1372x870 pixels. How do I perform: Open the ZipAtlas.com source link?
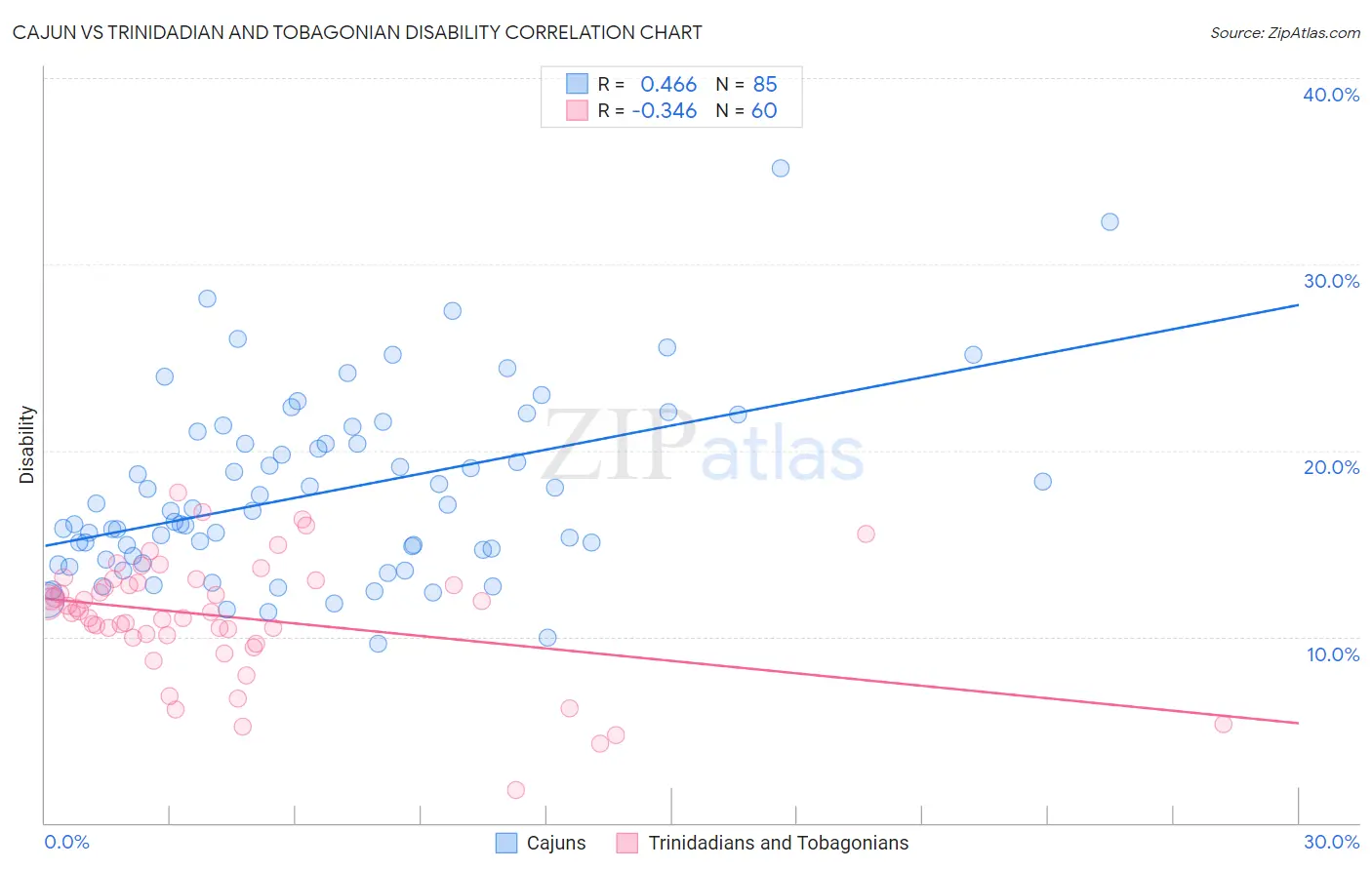point(1285,32)
